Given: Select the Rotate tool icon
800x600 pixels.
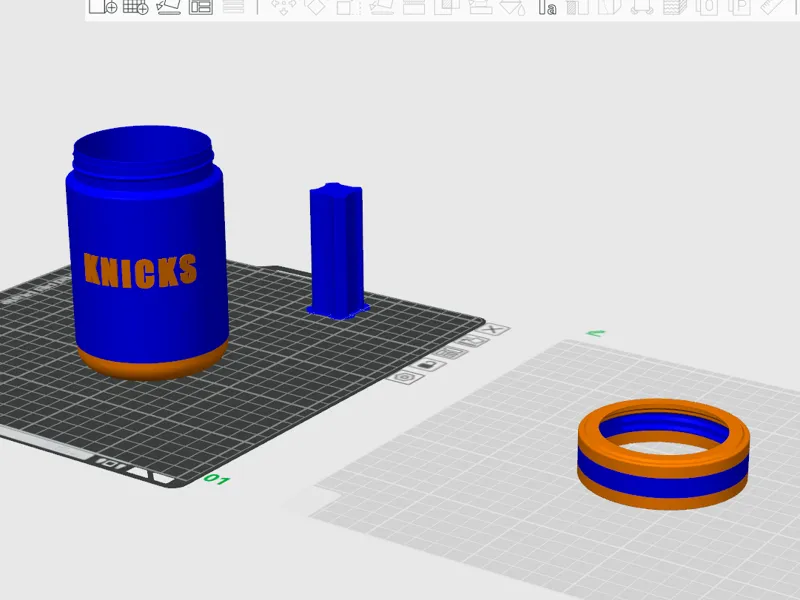Looking at the screenshot, I should click(316, 7).
